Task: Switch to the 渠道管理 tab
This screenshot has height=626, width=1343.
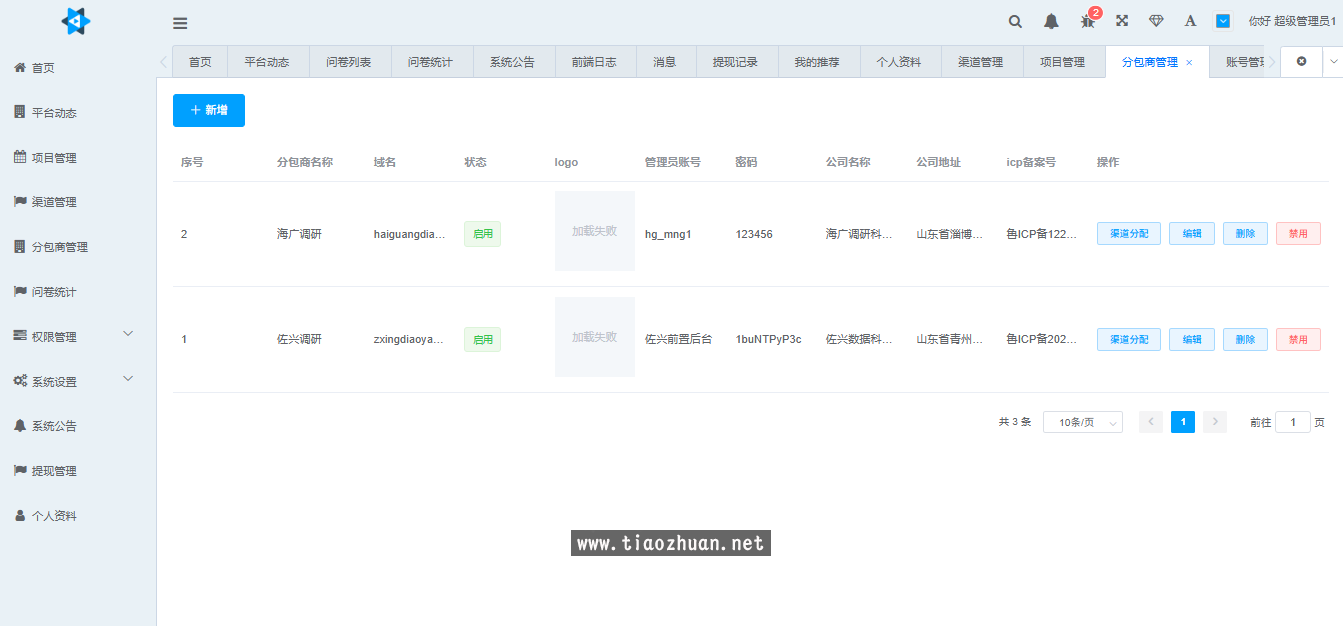Action: click(x=980, y=62)
